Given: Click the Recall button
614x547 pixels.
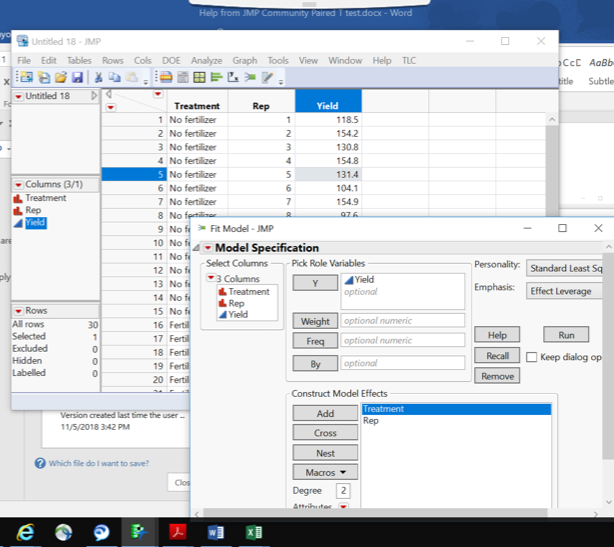Looking at the screenshot, I should (497, 356).
